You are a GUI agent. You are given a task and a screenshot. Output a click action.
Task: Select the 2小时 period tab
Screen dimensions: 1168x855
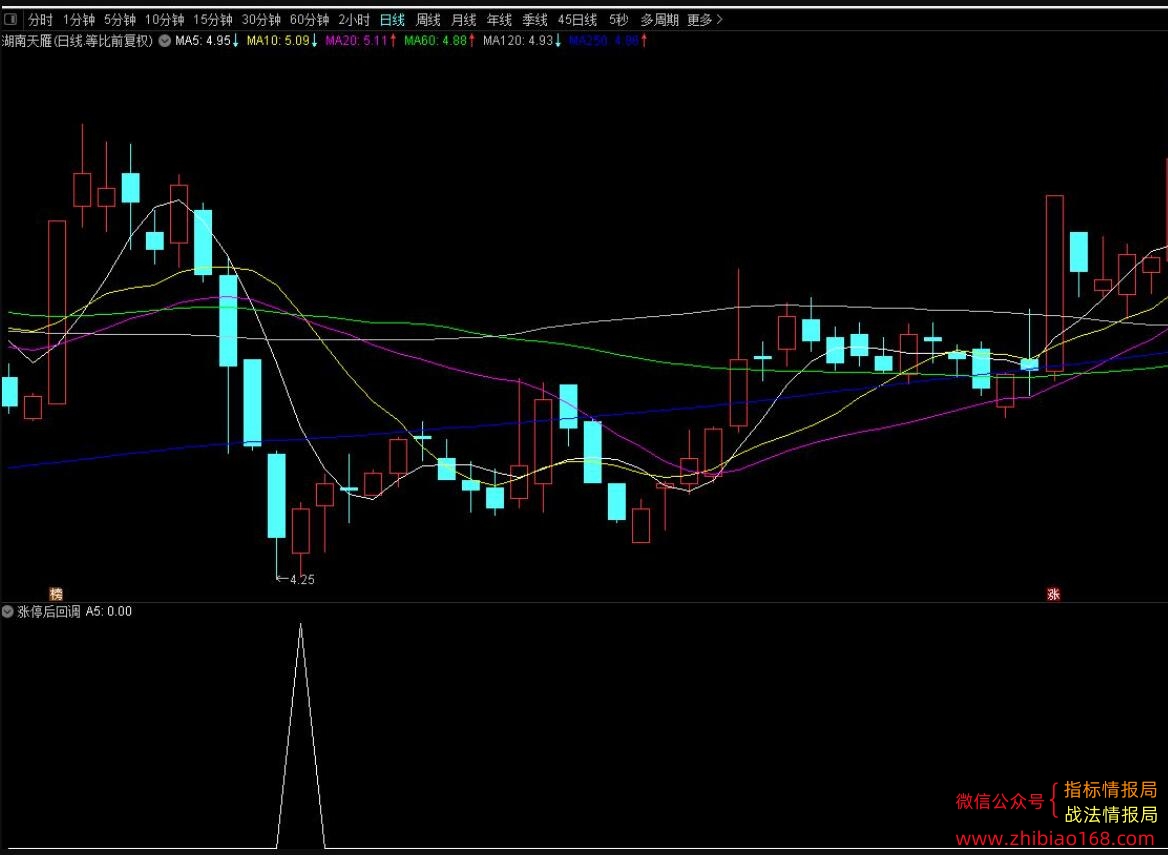pos(354,20)
